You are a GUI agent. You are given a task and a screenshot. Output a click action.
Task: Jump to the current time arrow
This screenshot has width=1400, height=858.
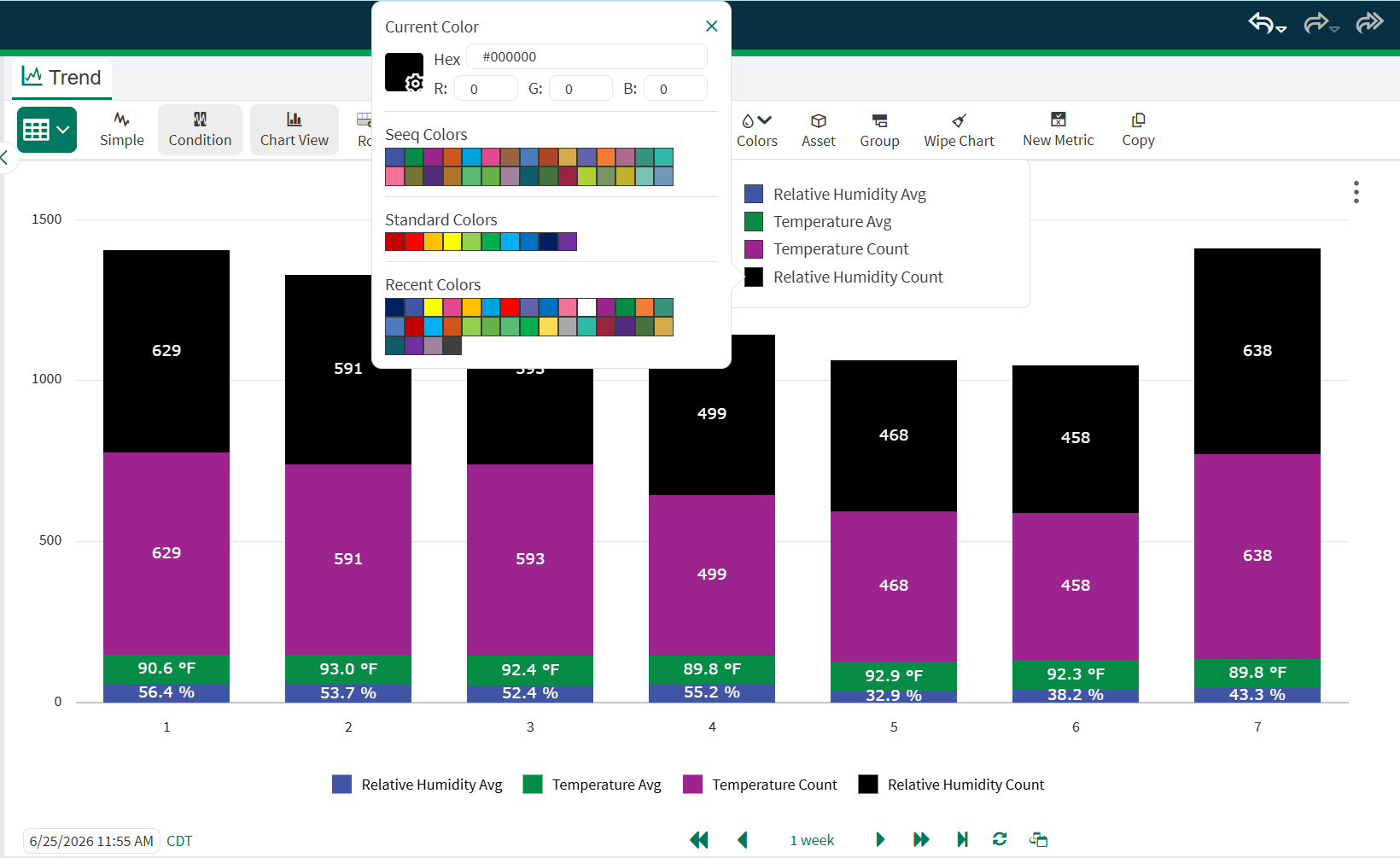[x=962, y=839]
